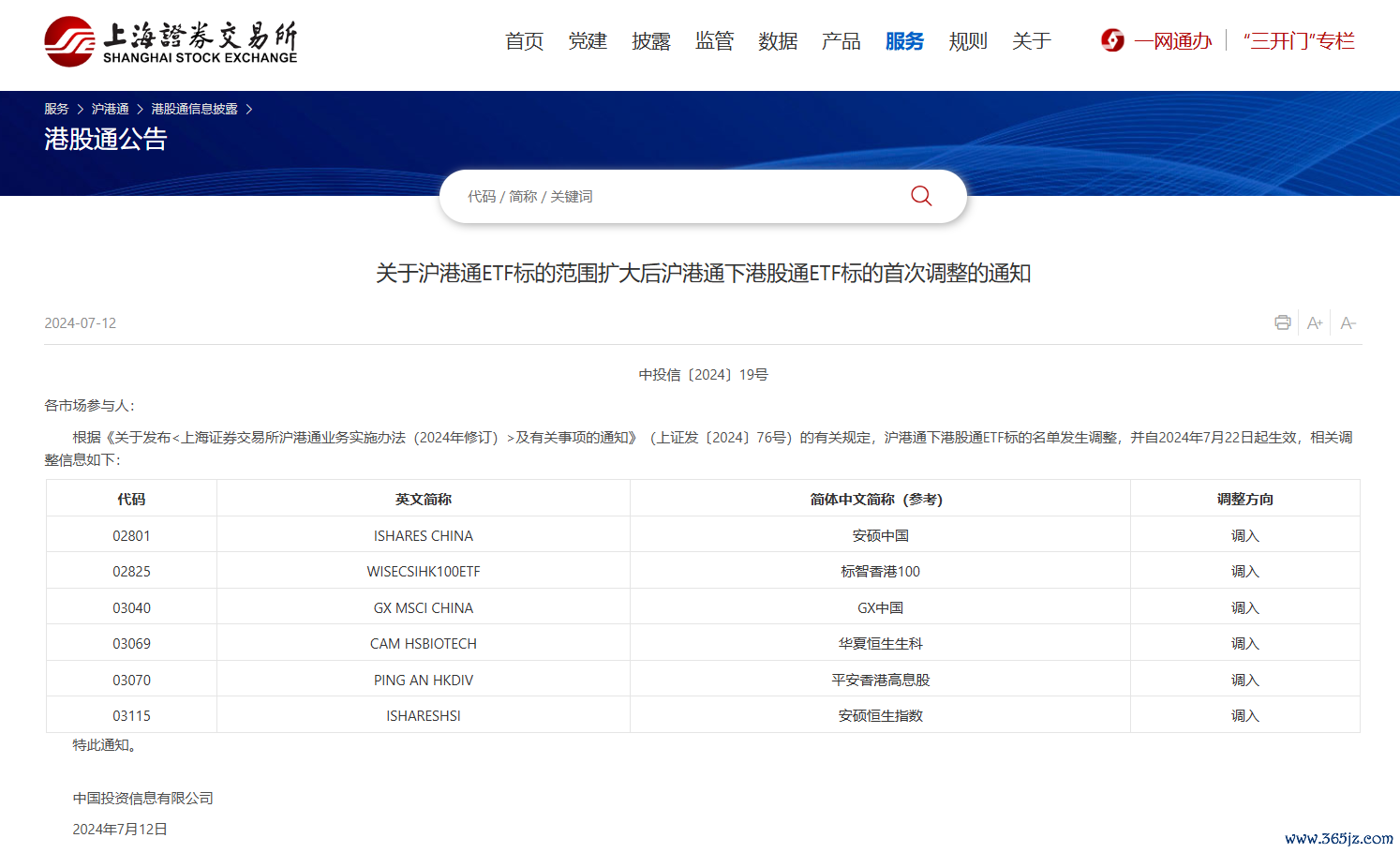1400x853 pixels.
Task: Print the page using printer icon
Action: click(1283, 322)
